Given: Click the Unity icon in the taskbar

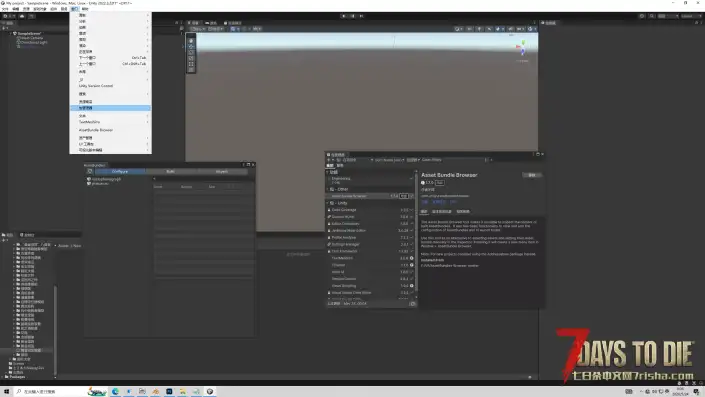Looking at the screenshot, I should tap(210, 392).
